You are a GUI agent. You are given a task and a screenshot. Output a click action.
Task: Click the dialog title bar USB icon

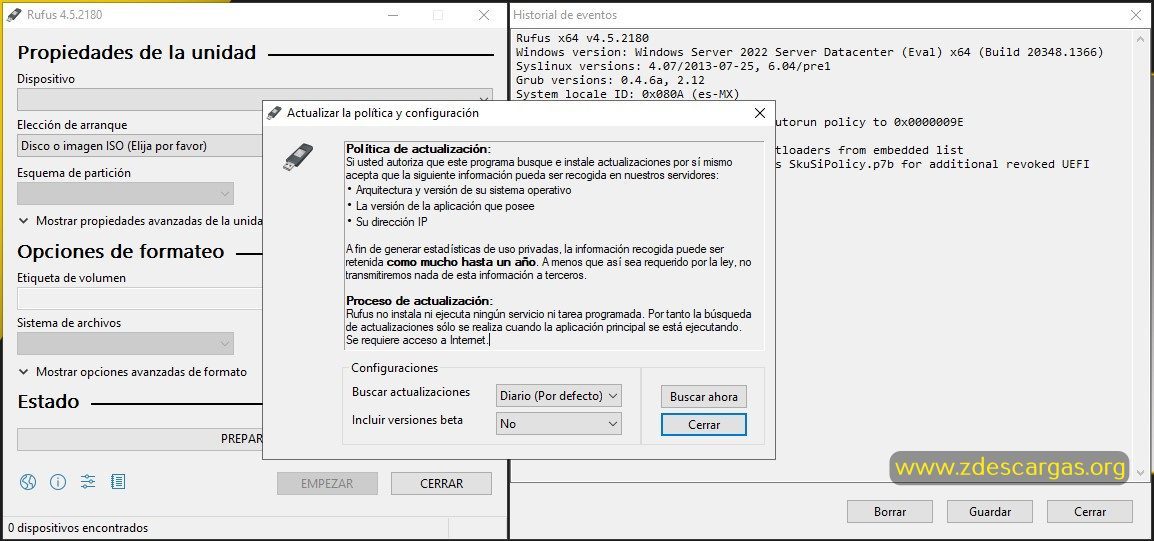pyautogui.click(x=275, y=113)
